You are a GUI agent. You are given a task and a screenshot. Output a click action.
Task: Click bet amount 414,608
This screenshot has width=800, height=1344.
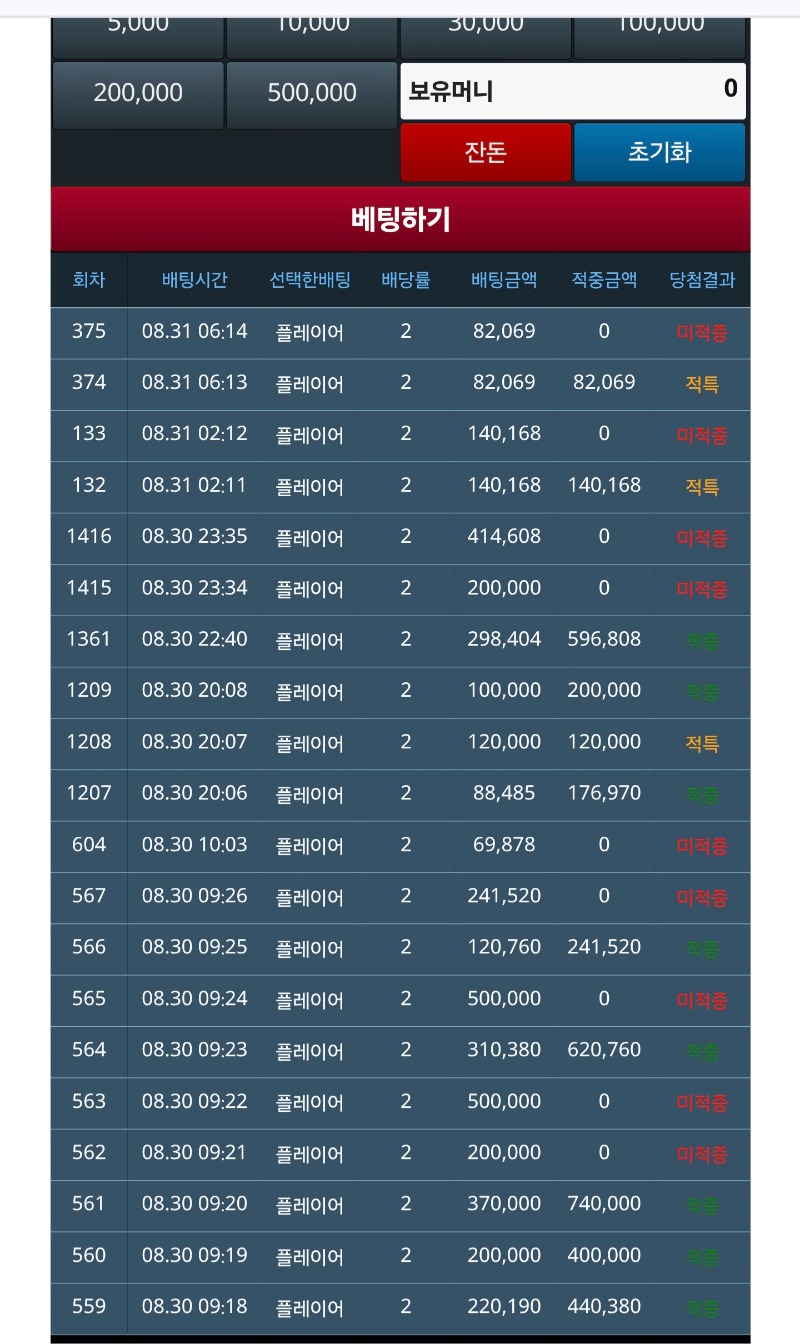tap(504, 536)
